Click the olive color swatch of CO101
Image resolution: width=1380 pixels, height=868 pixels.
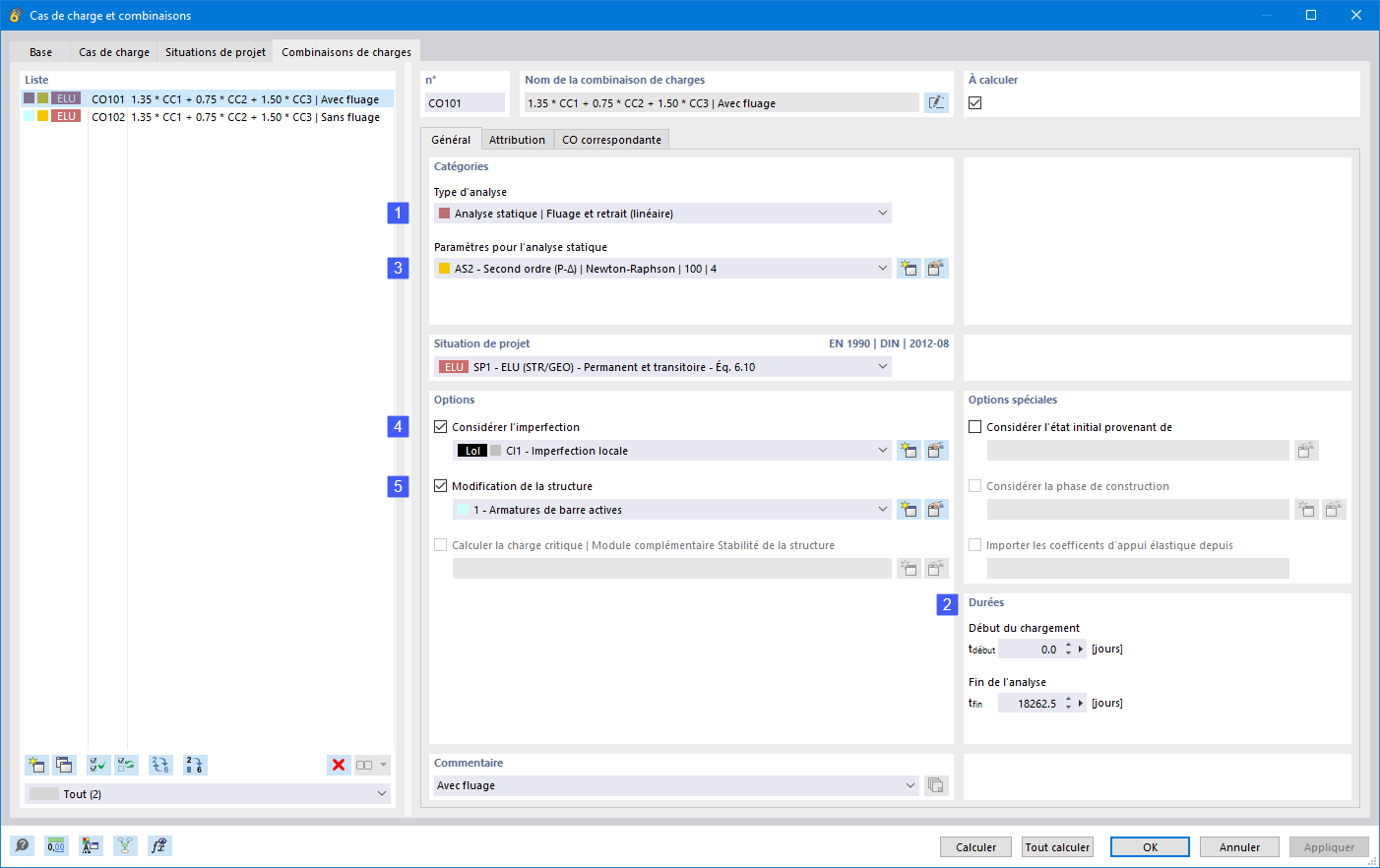point(43,98)
